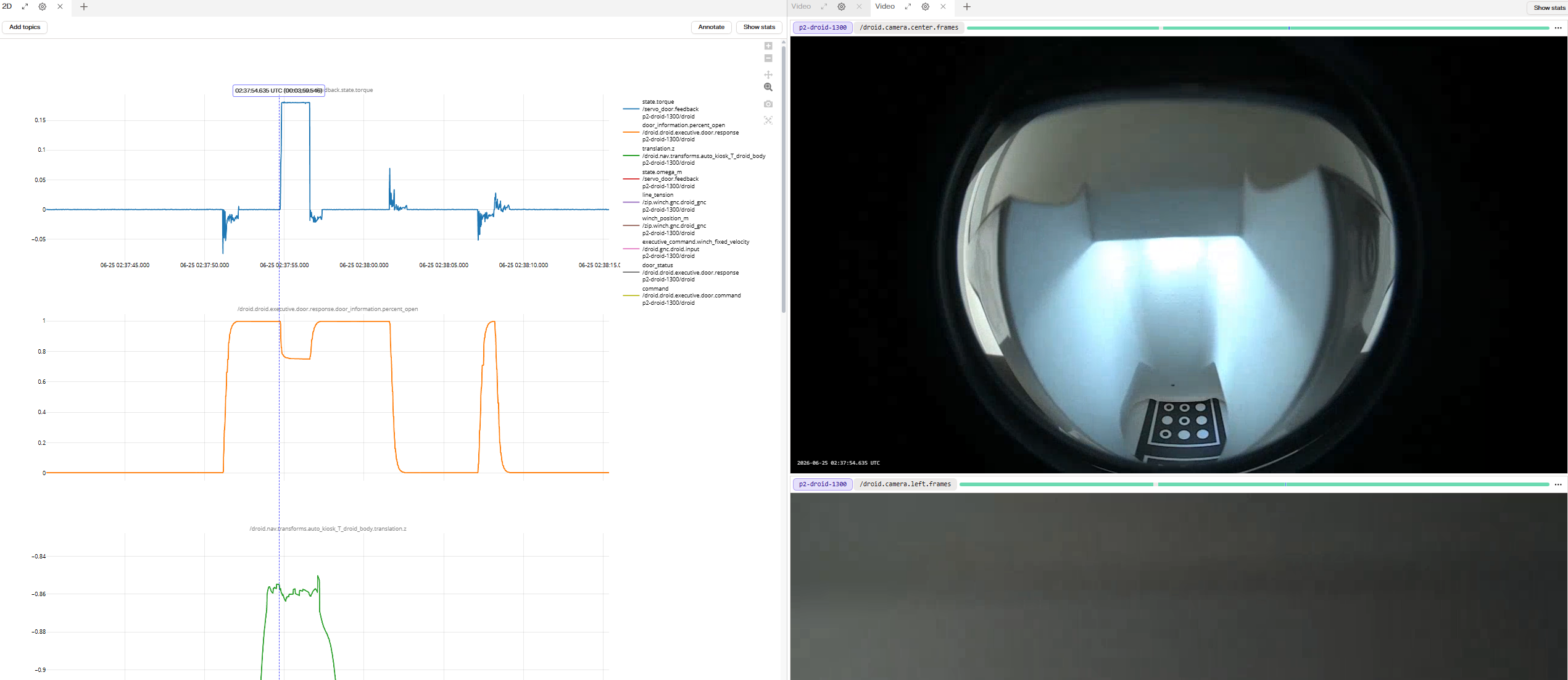This screenshot has height=680, width=1568.
Task: Switch to the 2D tab
Action: [7, 7]
